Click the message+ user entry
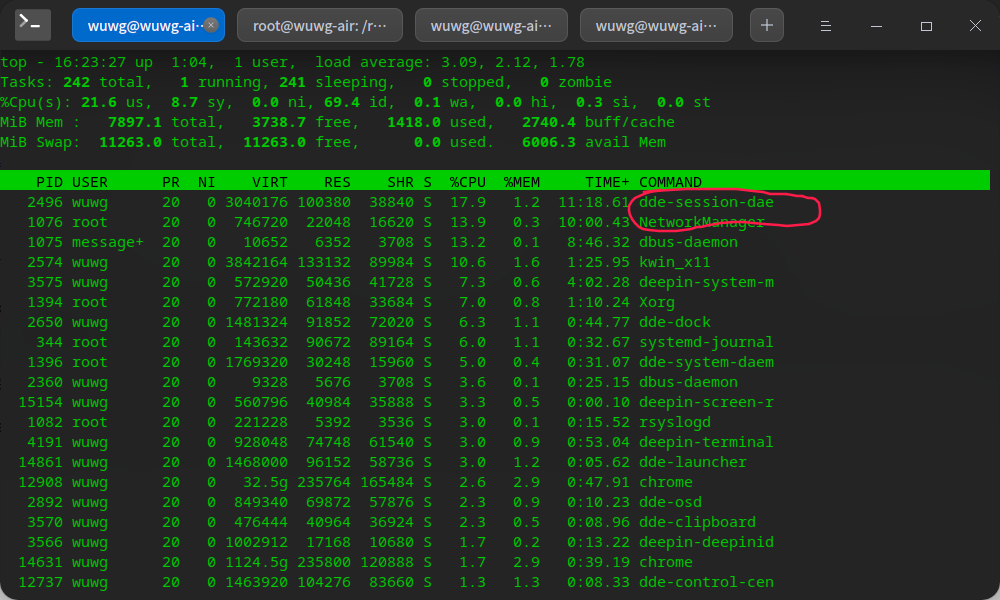Screen dimensions: 1000x600 pos(107,242)
